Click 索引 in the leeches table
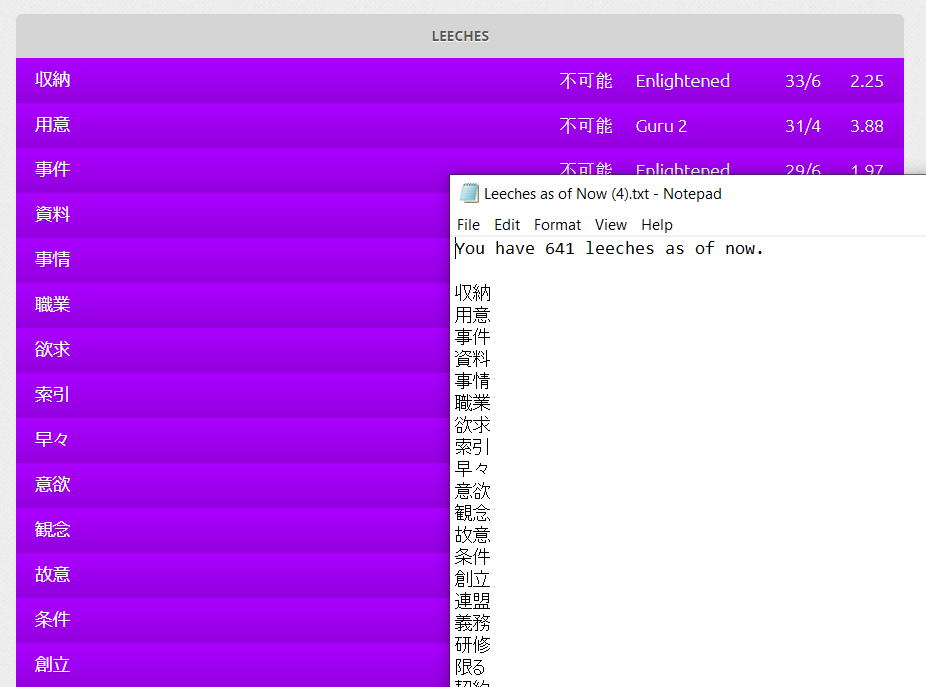Image resolution: width=926 pixels, height=687 pixels. 53,394
